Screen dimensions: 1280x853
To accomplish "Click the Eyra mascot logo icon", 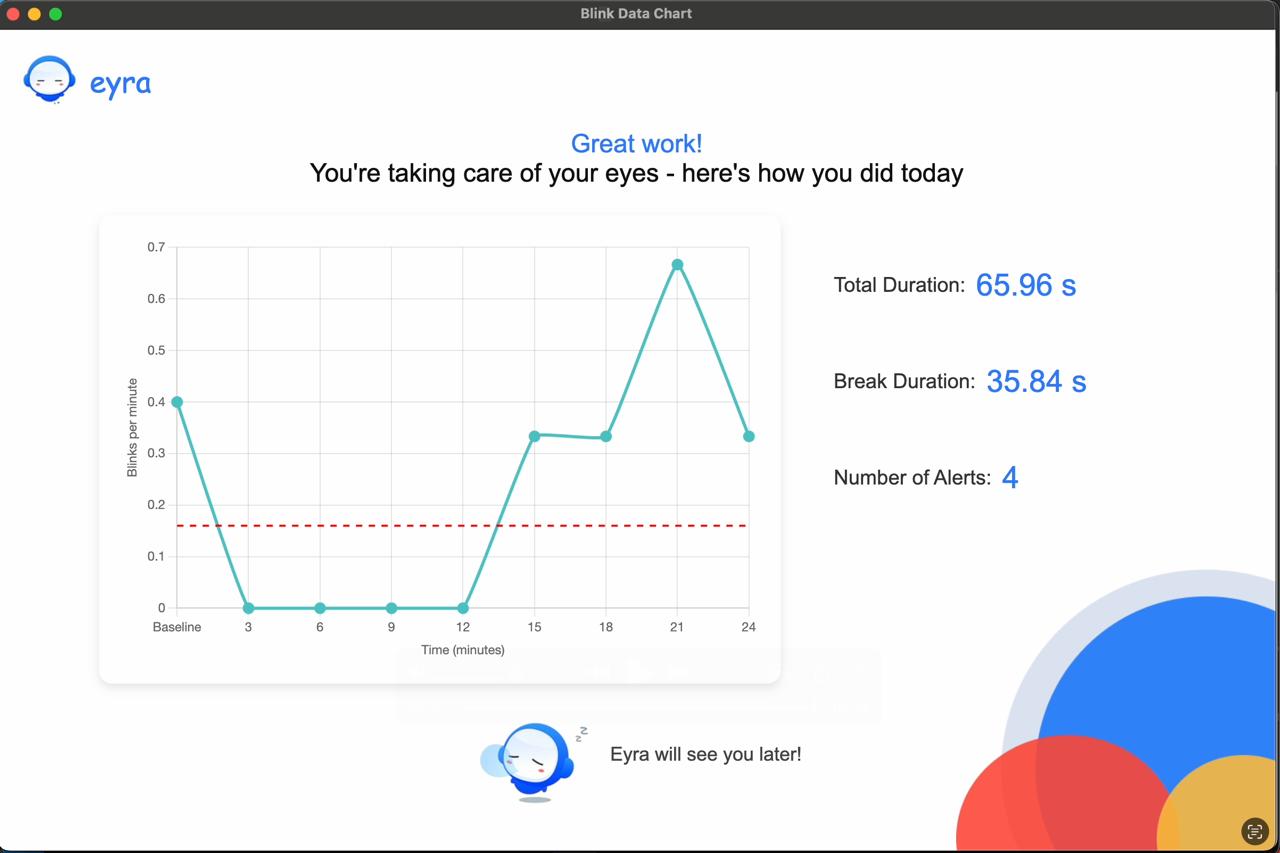I will (x=50, y=80).
